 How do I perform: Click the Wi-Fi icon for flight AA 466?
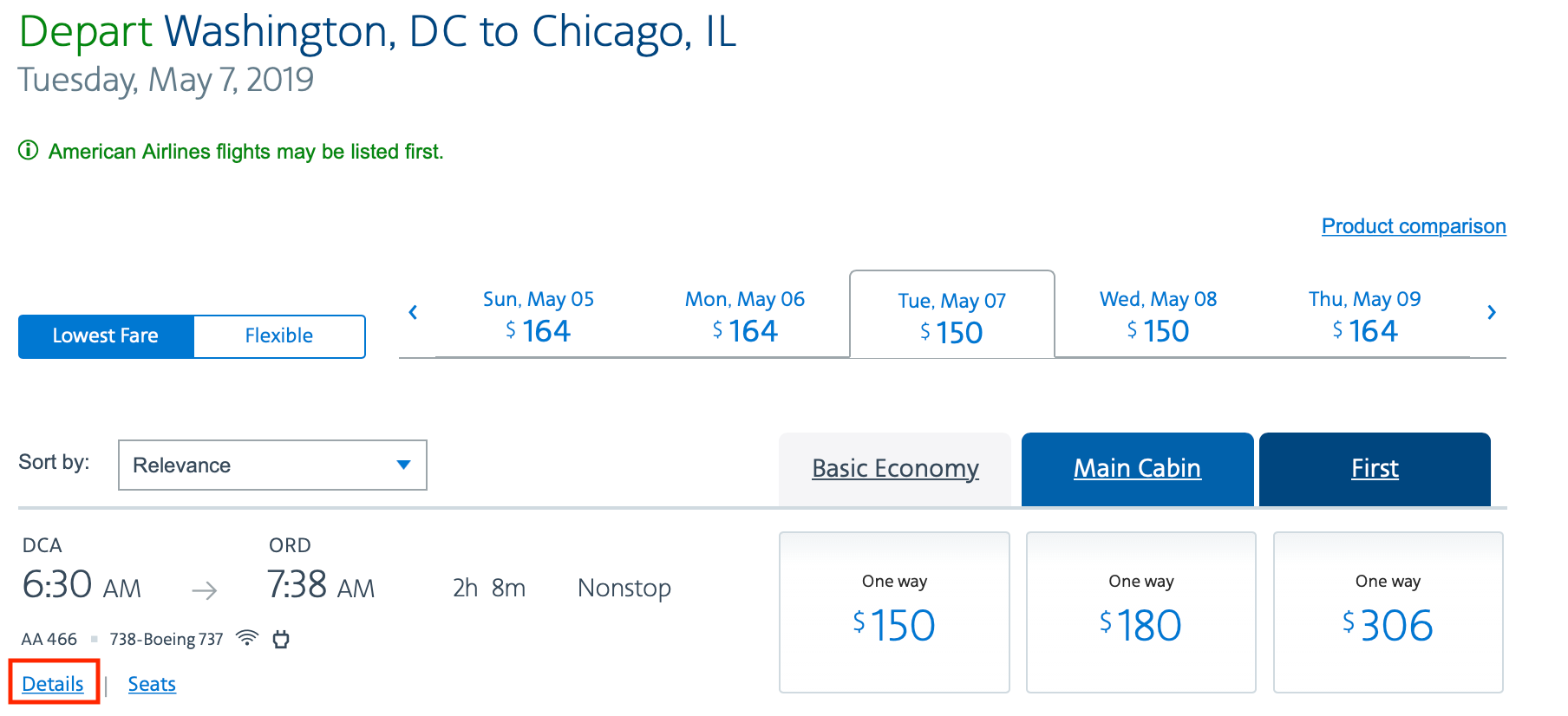247,638
